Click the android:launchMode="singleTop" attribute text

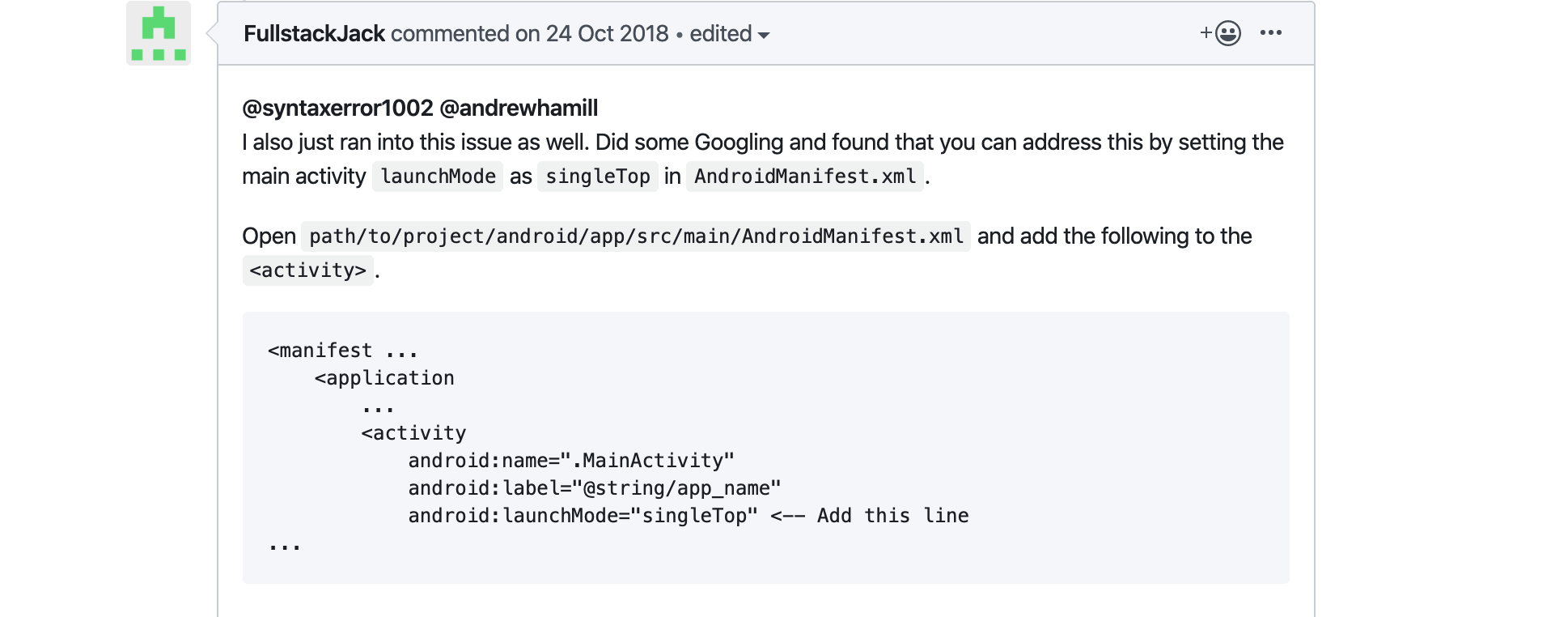(x=583, y=516)
